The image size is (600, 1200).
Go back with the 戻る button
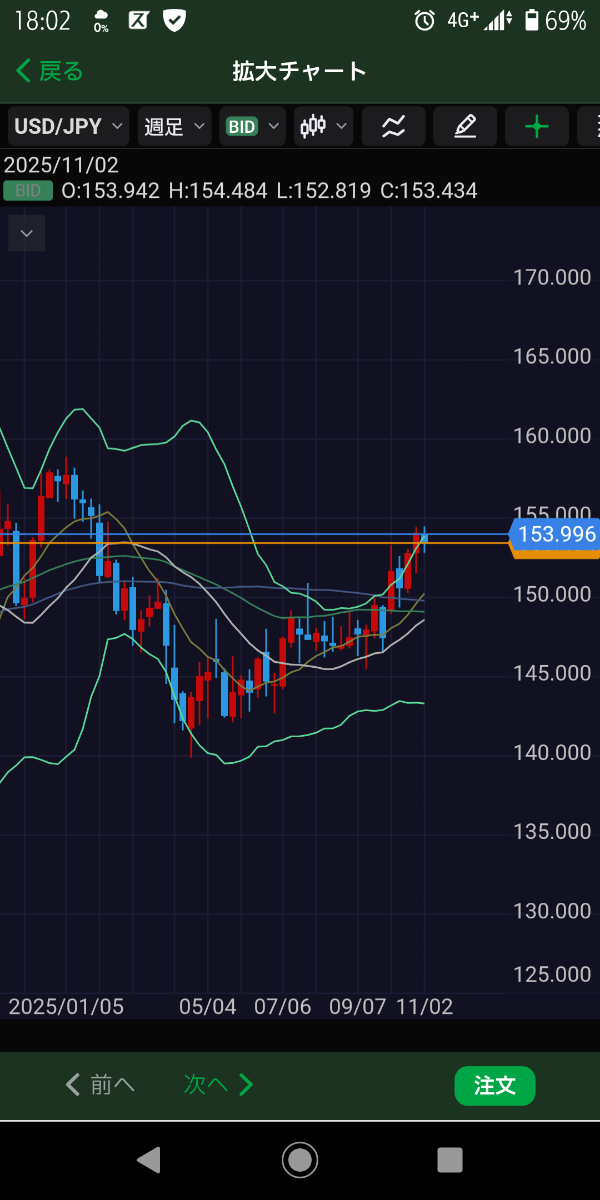(x=50, y=71)
